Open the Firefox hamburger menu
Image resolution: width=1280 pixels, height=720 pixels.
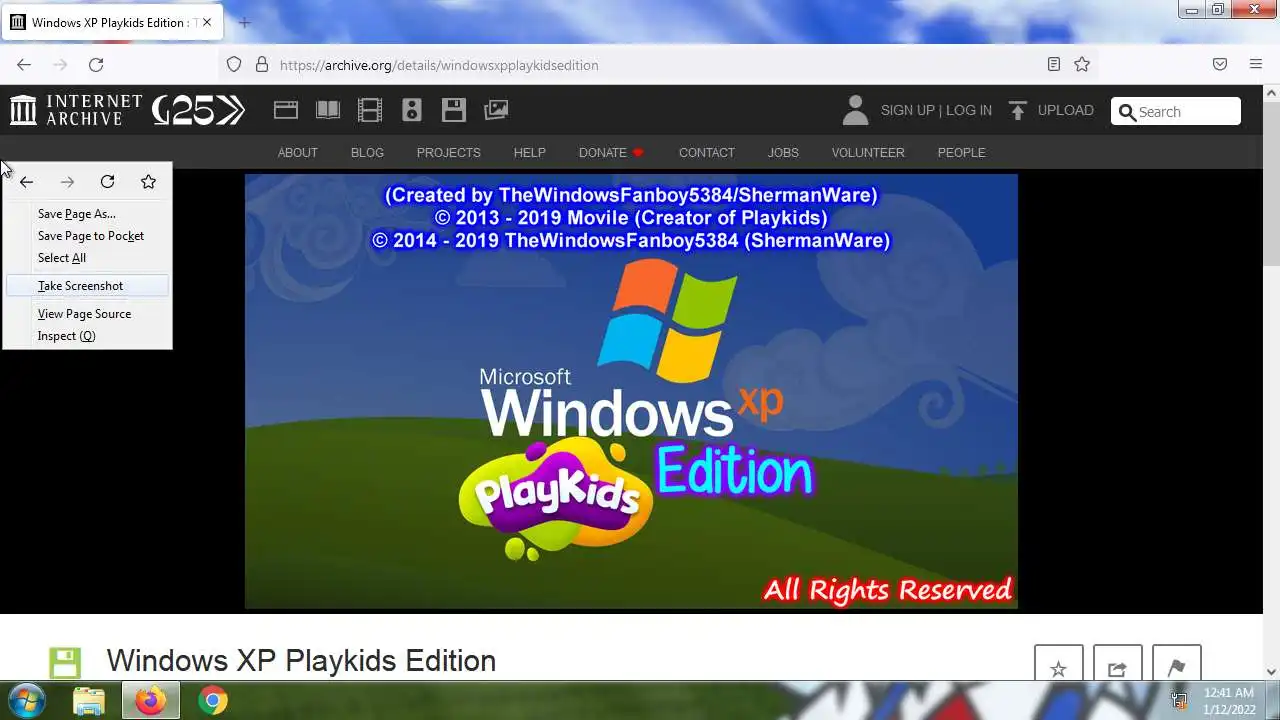(x=1256, y=64)
